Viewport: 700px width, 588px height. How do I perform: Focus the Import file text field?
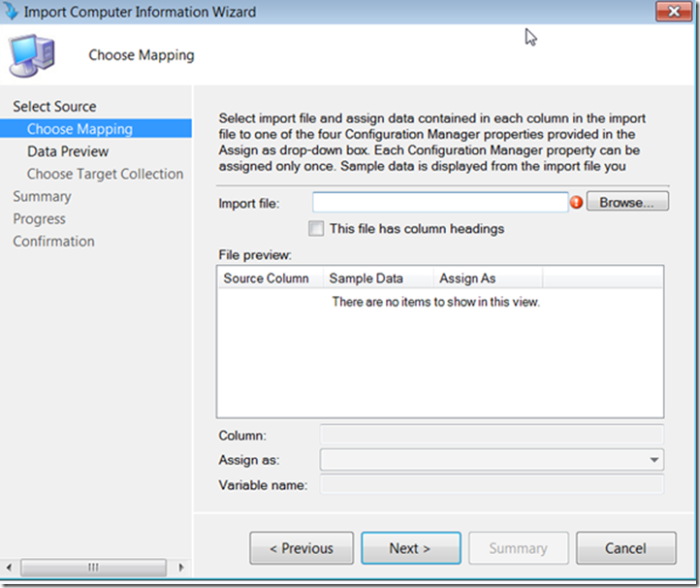click(440, 202)
